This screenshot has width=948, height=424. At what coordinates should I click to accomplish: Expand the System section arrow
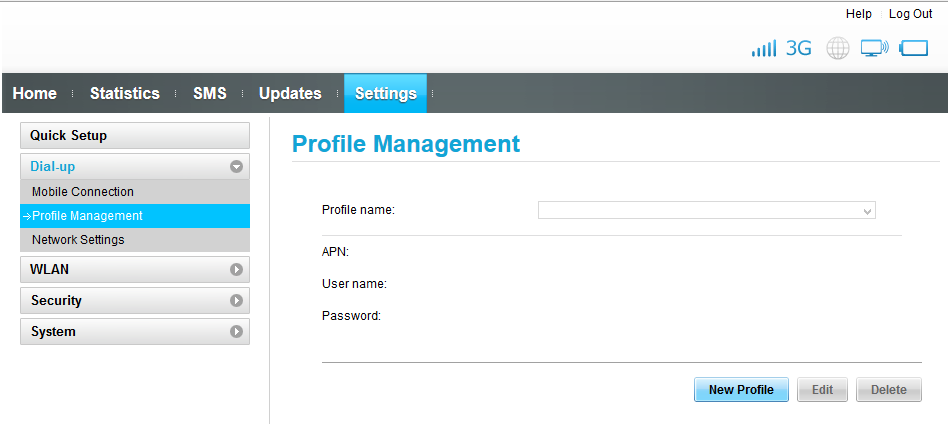pyautogui.click(x=236, y=331)
